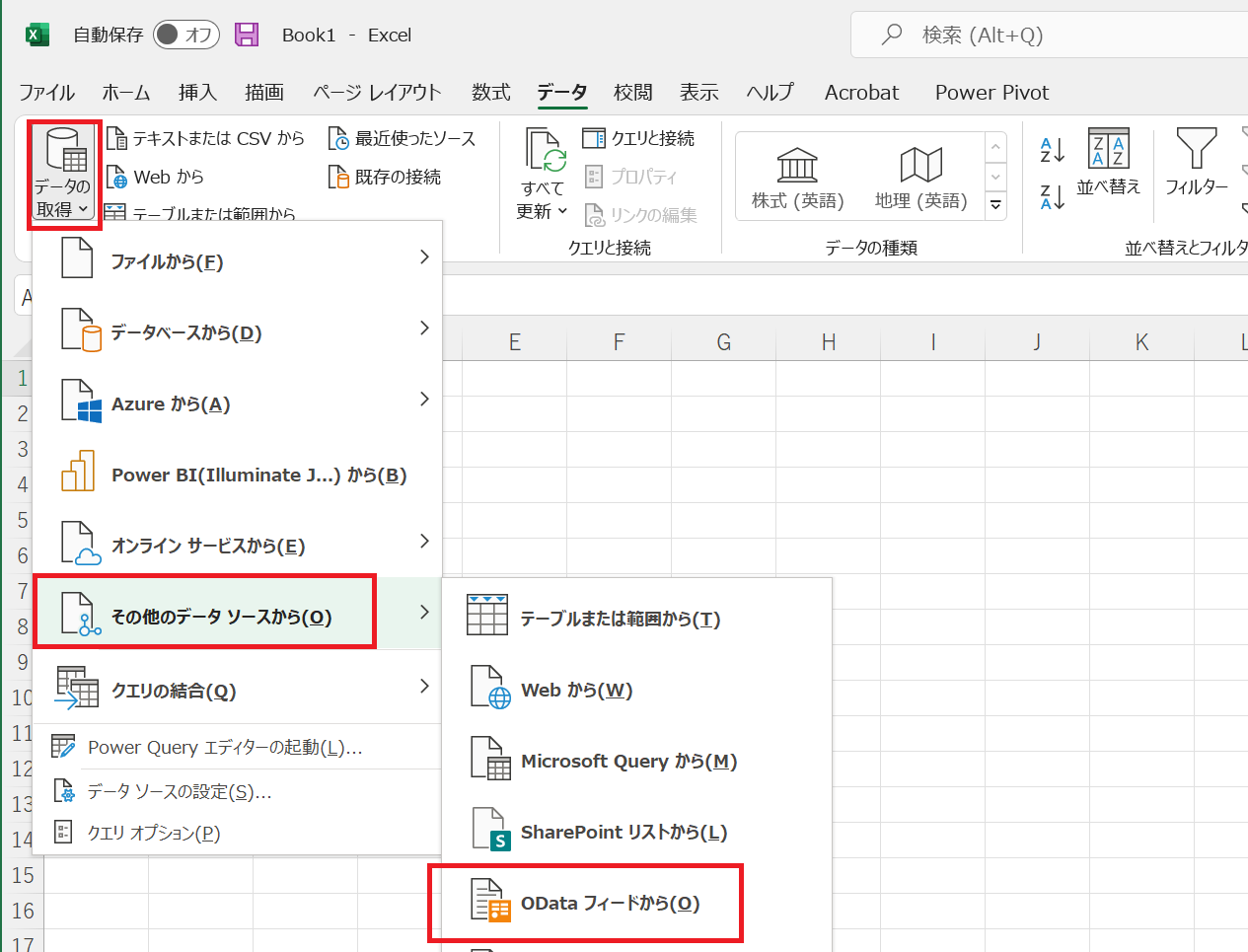Open the Power Pivot tab
This screenshot has height=952, width=1248.
click(991, 92)
